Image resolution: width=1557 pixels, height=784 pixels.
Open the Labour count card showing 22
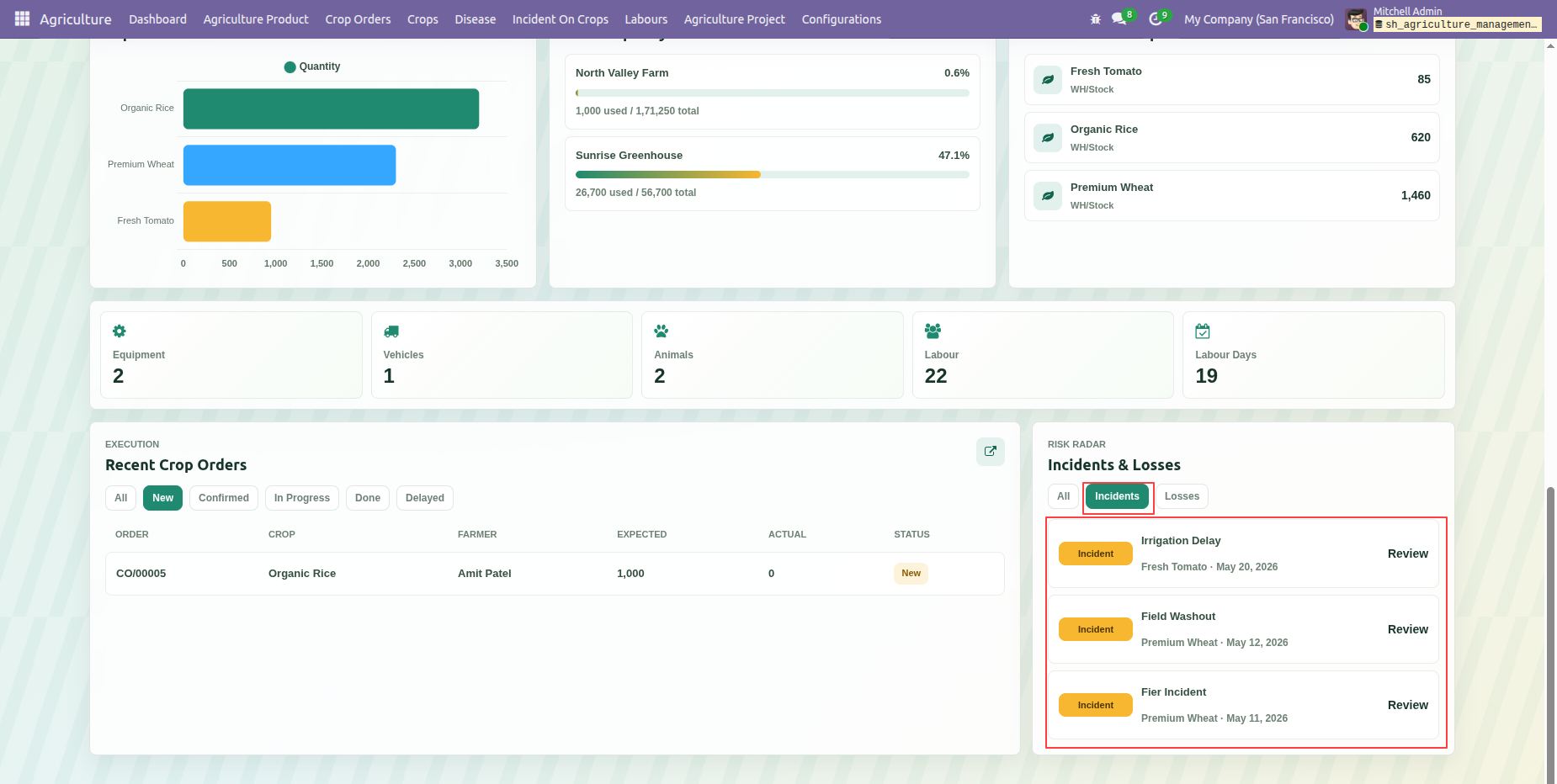point(1043,355)
